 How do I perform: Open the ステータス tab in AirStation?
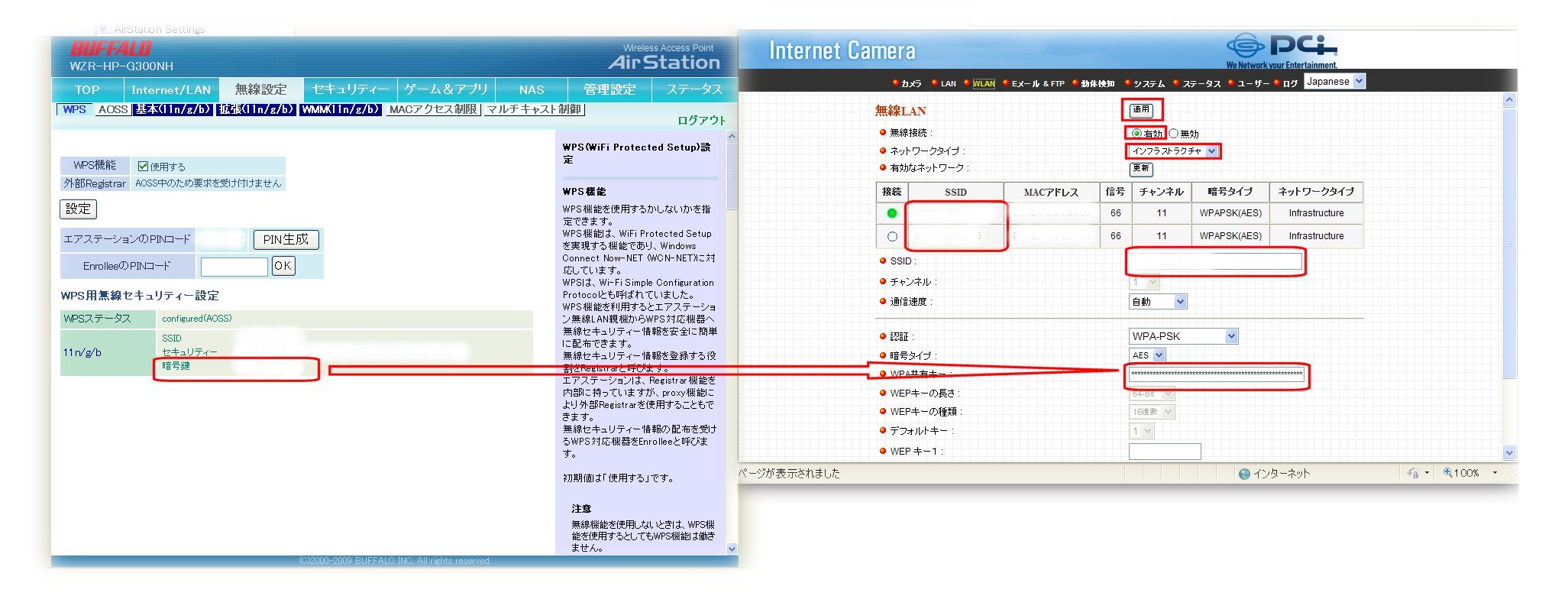coord(694,89)
